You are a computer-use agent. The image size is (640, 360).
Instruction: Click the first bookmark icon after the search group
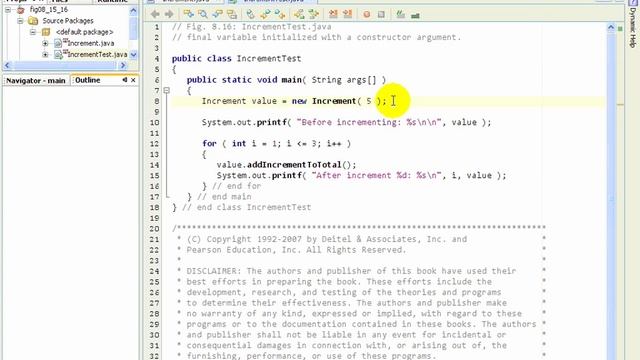(251, 14)
